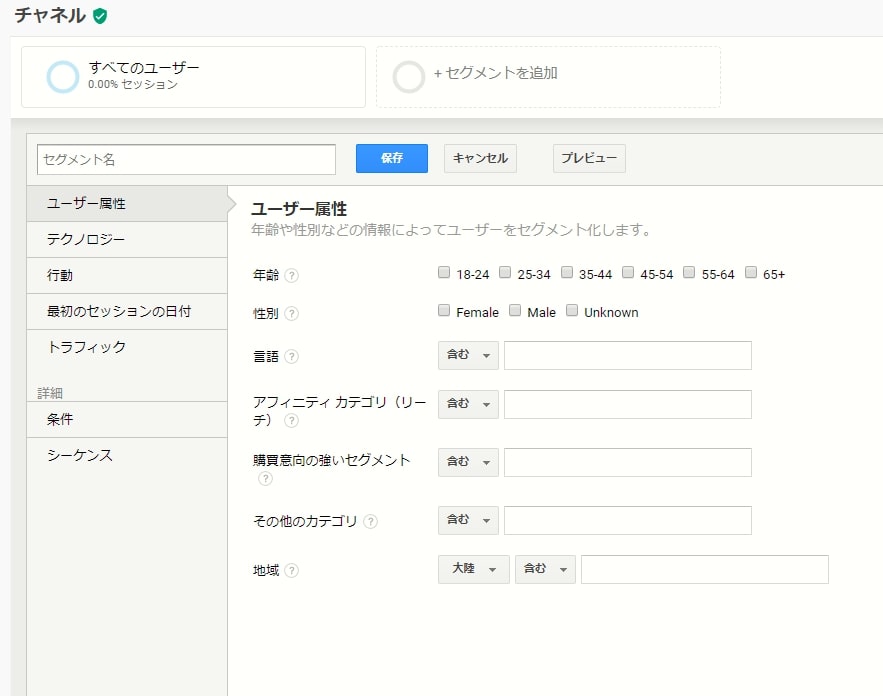Image resolution: width=883 pixels, height=696 pixels.
Task: Click the ユーザー属性 panel heading
Action: pos(299,209)
